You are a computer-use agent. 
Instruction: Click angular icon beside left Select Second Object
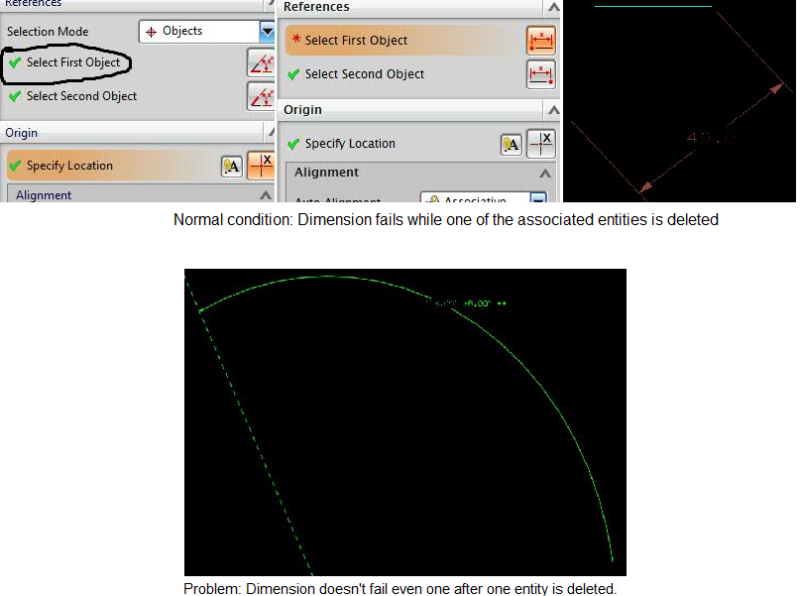(x=261, y=96)
